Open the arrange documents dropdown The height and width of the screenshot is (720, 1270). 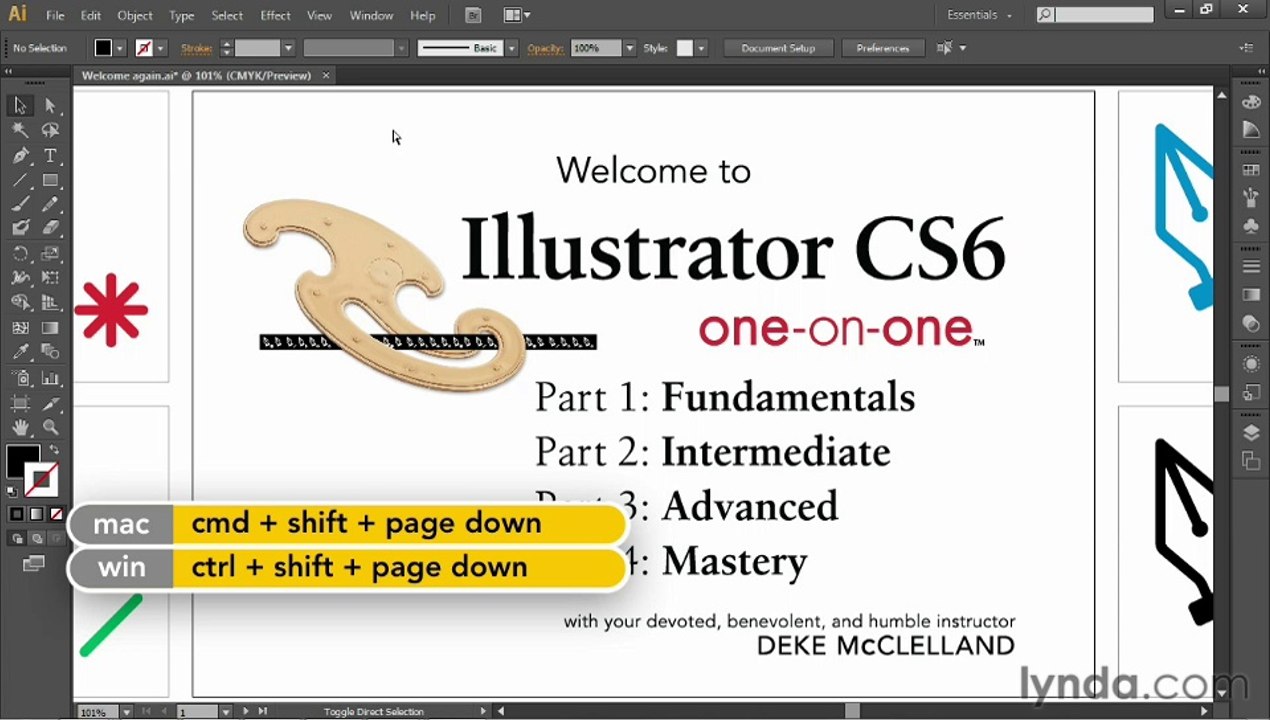(516, 15)
